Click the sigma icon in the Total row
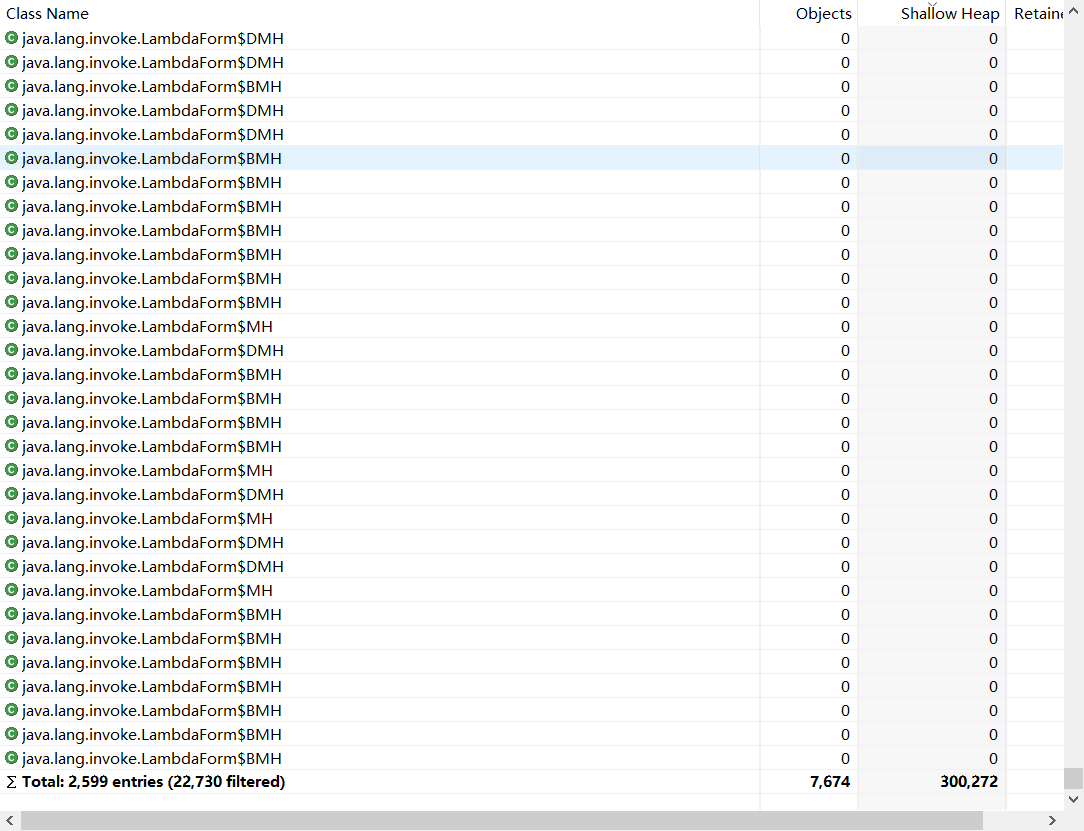This screenshot has height=831, width=1084. [11, 782]
